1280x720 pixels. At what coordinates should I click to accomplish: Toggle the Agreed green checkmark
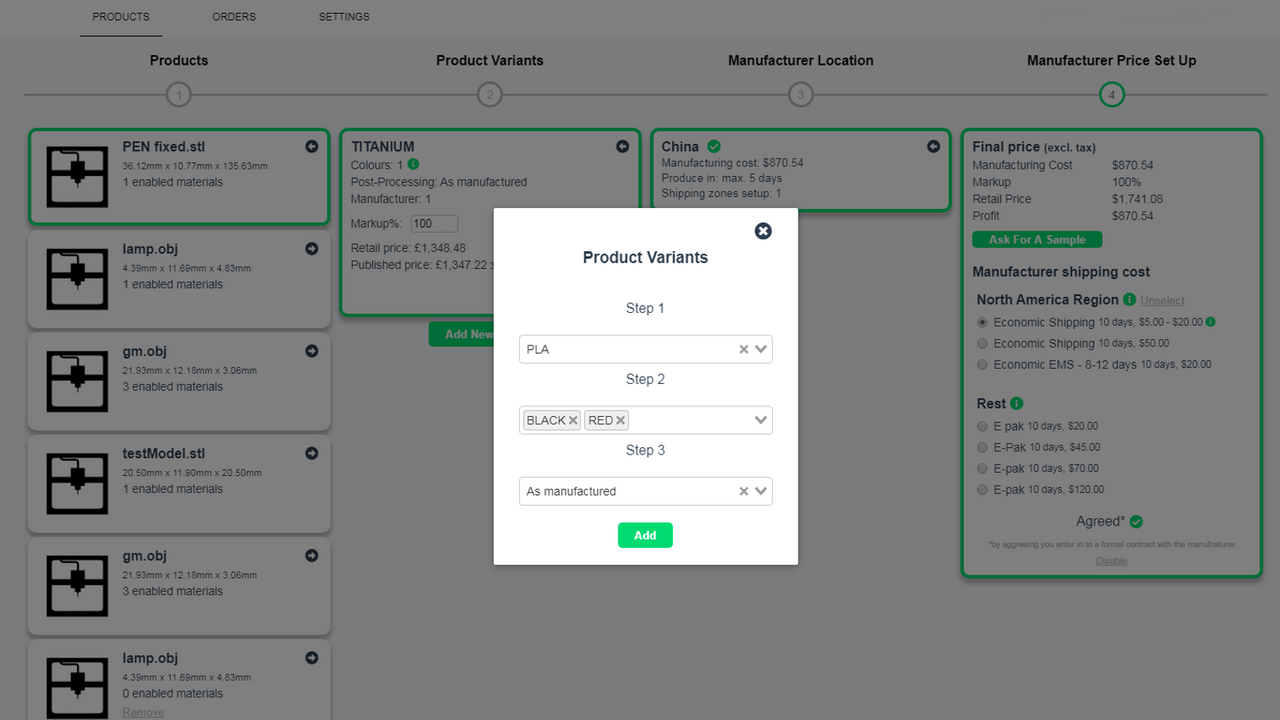click(1136, 522)
